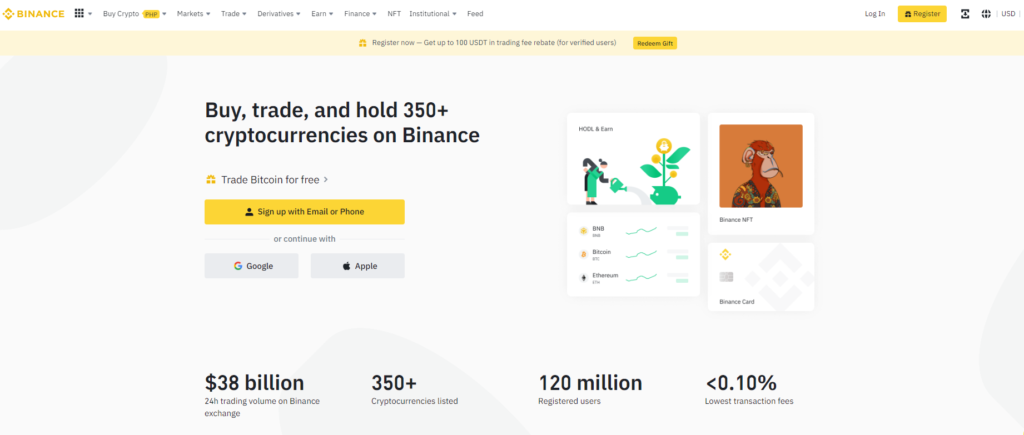Open the language globe icon
Image resolution: width=1024 pixels, height=435 pixels.
click(x=986, y=14)
